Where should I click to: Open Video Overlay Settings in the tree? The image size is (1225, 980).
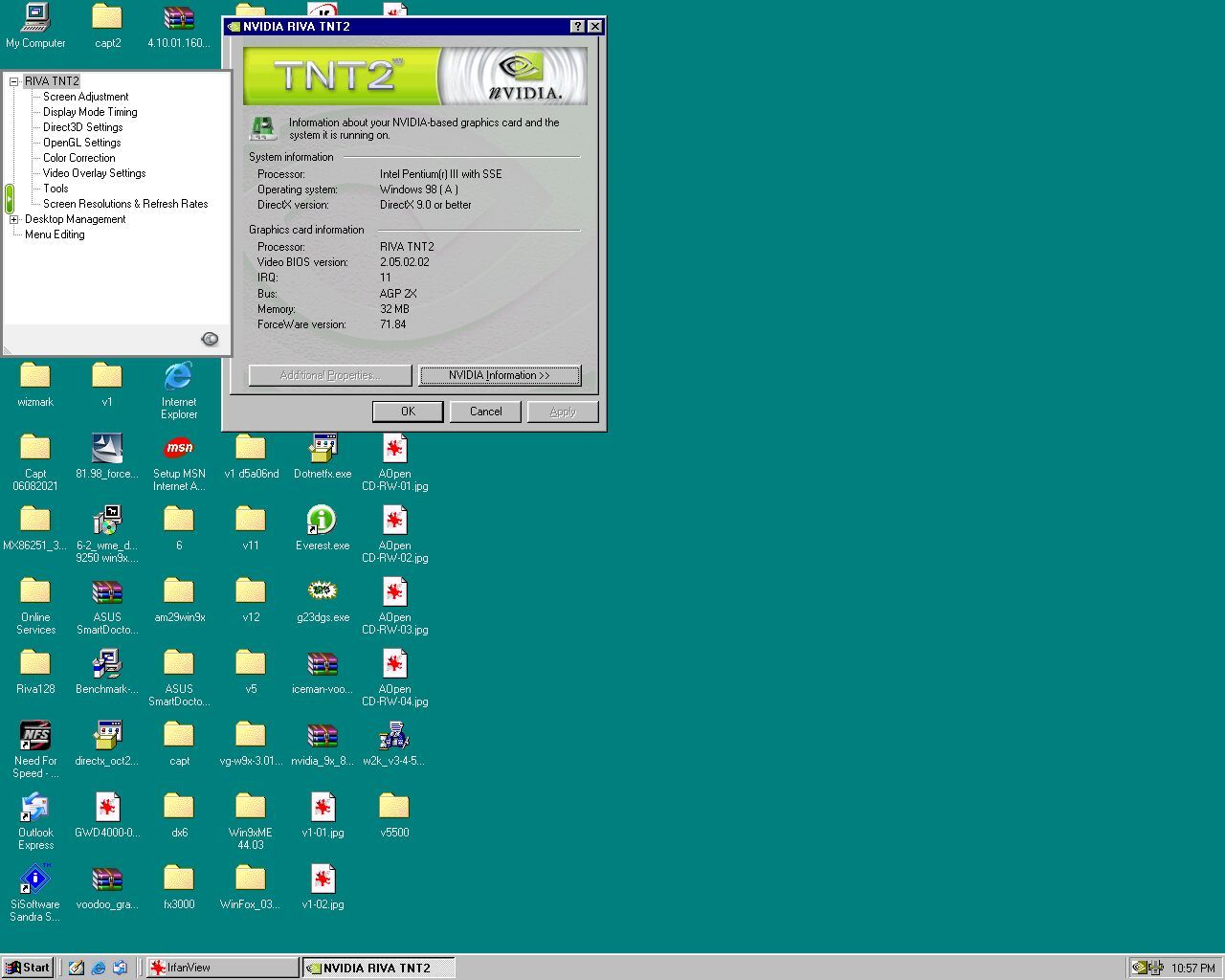(94, 173)
